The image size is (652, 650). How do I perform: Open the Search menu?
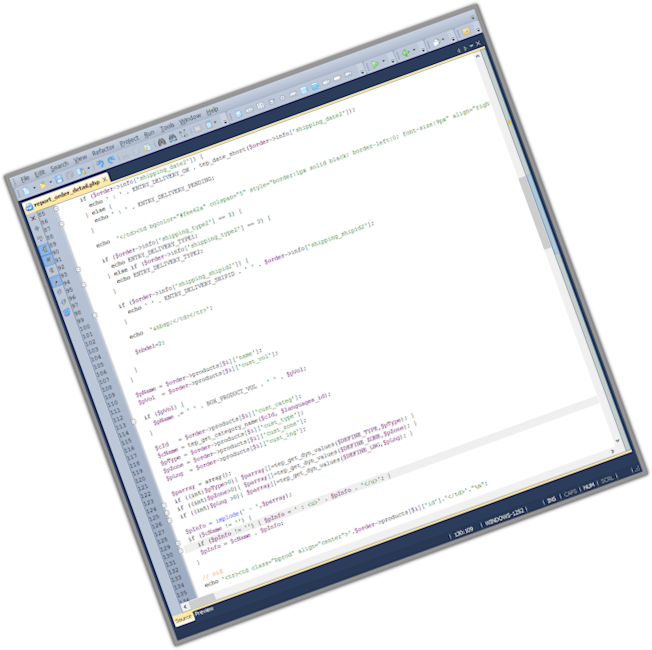coord(59,166)
